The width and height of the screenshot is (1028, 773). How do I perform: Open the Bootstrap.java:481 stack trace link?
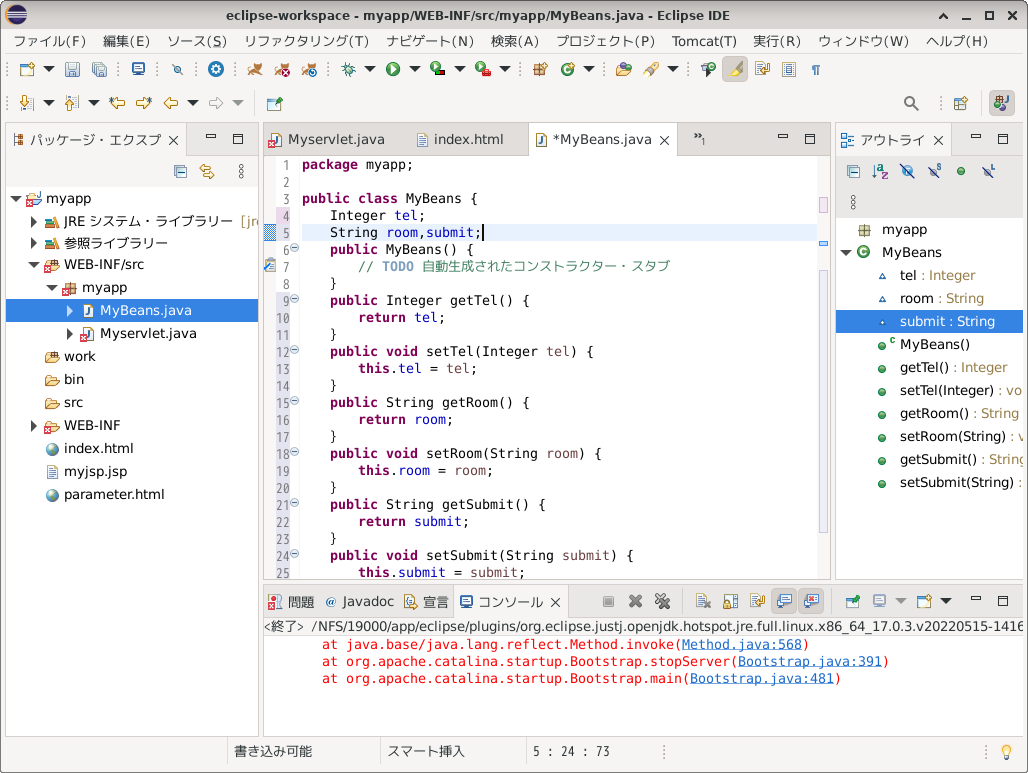[x=762, y=679]
